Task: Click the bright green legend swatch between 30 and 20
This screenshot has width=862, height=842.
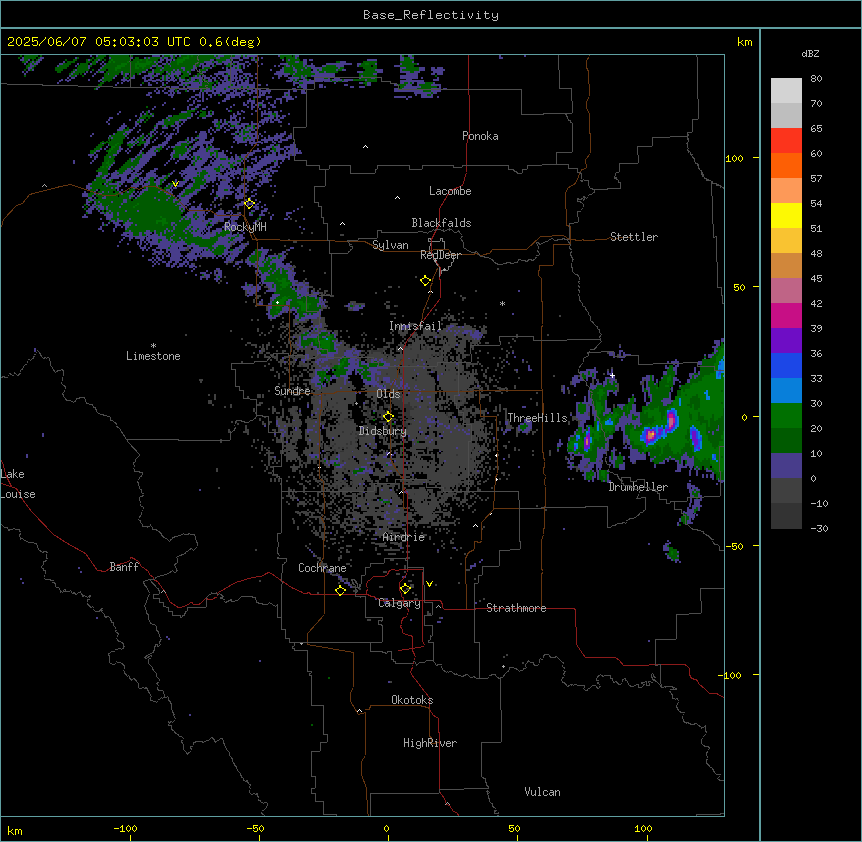Action: (x=786, y=416)
